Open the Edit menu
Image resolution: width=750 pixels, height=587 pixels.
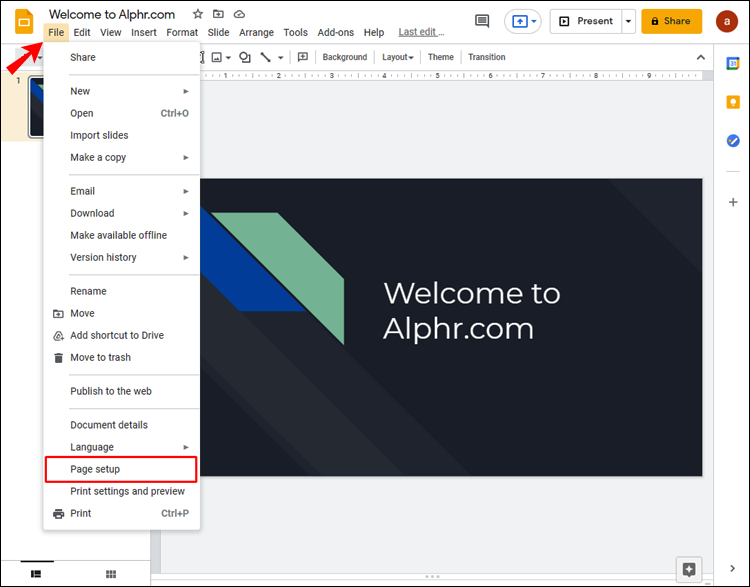pos(82,33)
